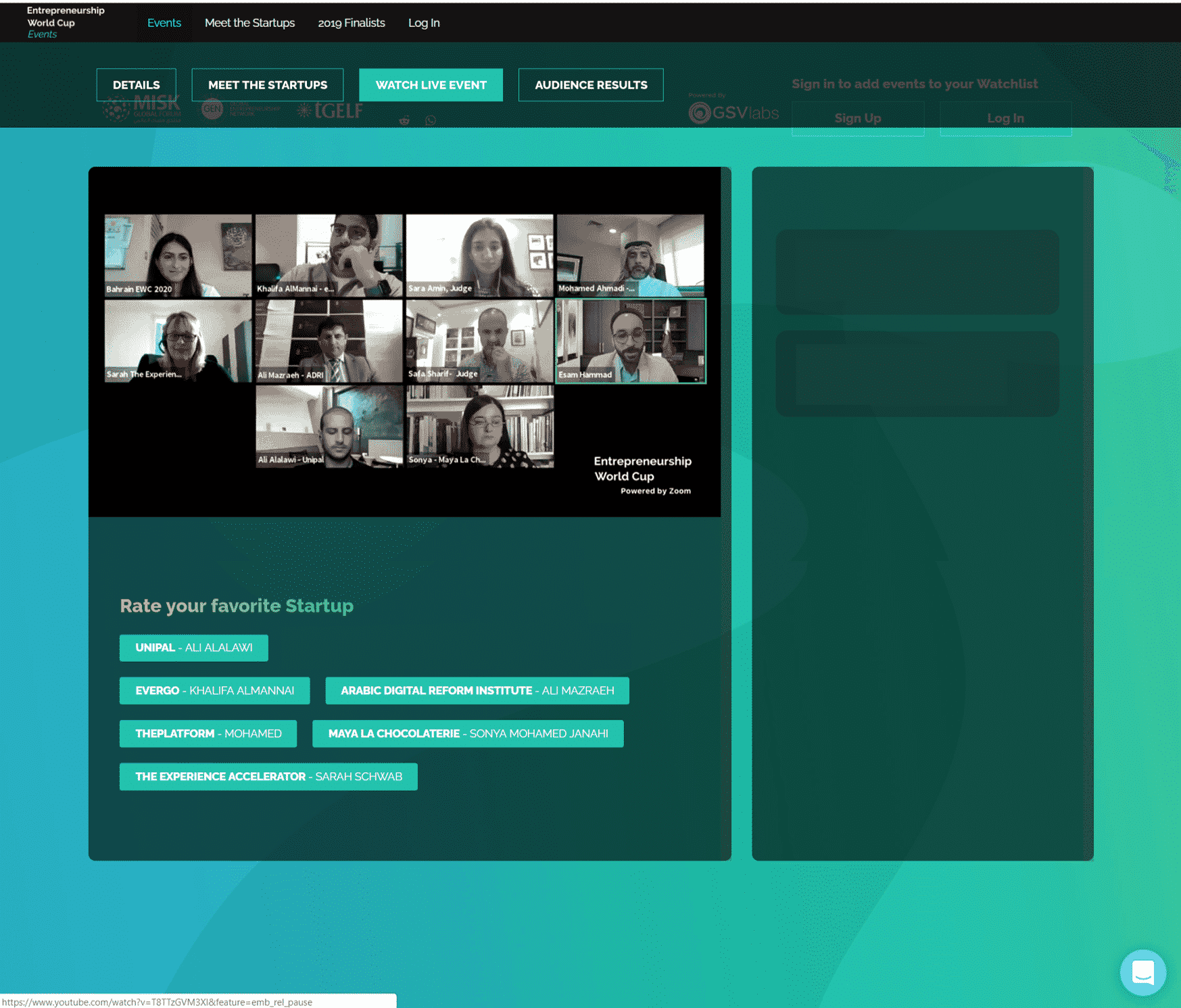The height and width of the screenshot is (1008, 1181).
Task: Open the 2019 Finalists page
Action: coord(352,23)
